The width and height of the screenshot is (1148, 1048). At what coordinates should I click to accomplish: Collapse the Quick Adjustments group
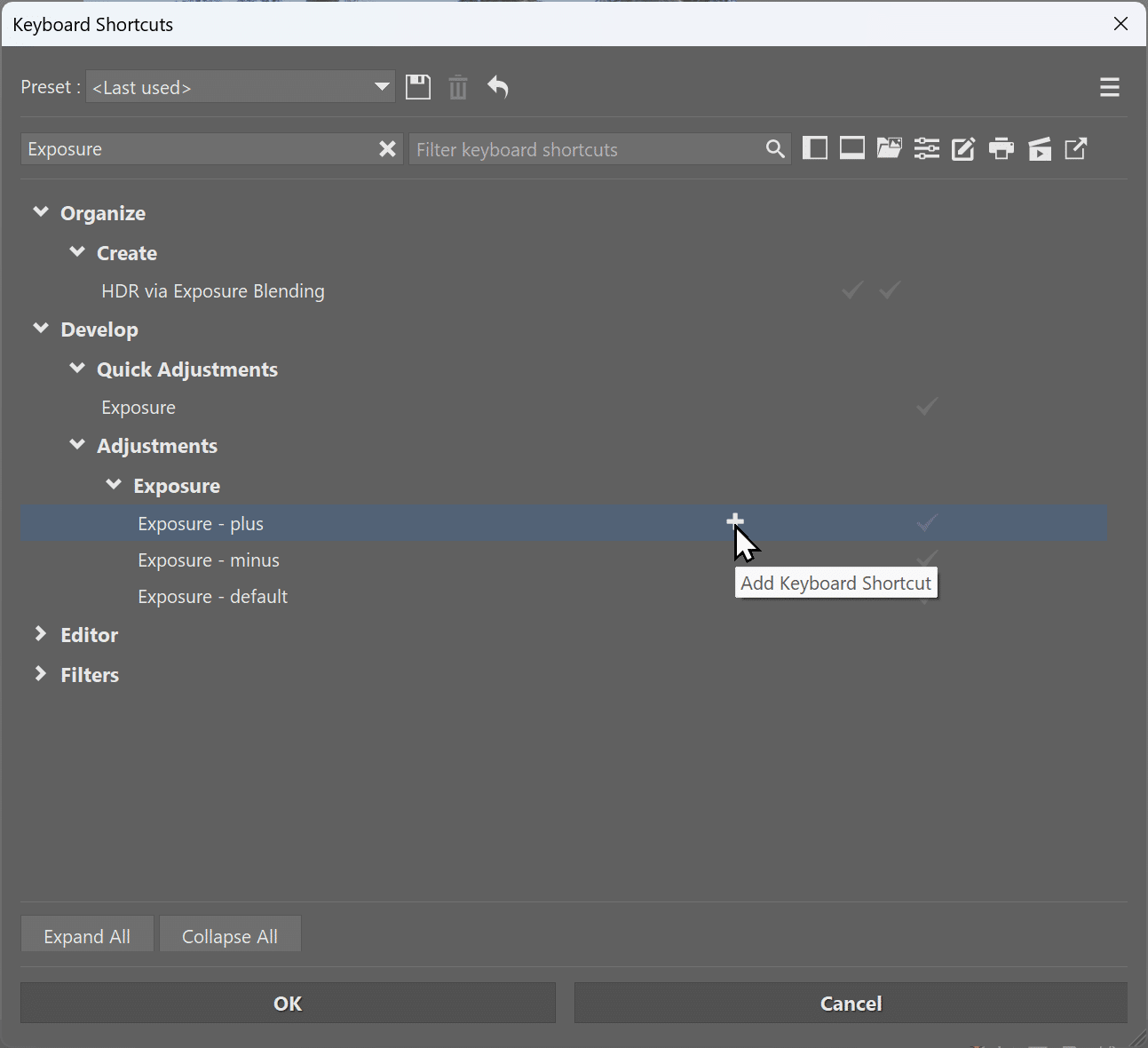pos(77,369)
